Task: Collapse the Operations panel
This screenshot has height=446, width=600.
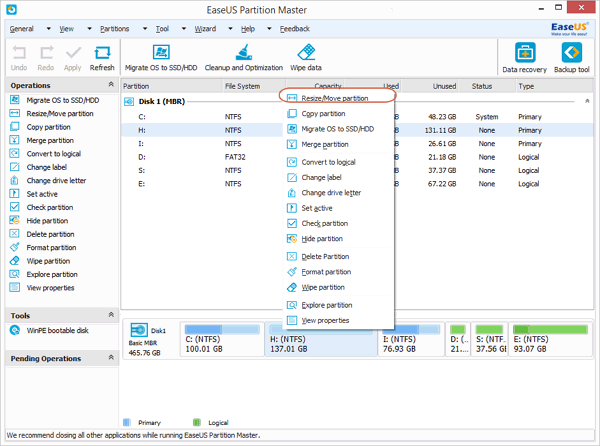Action: coord(111,85)
